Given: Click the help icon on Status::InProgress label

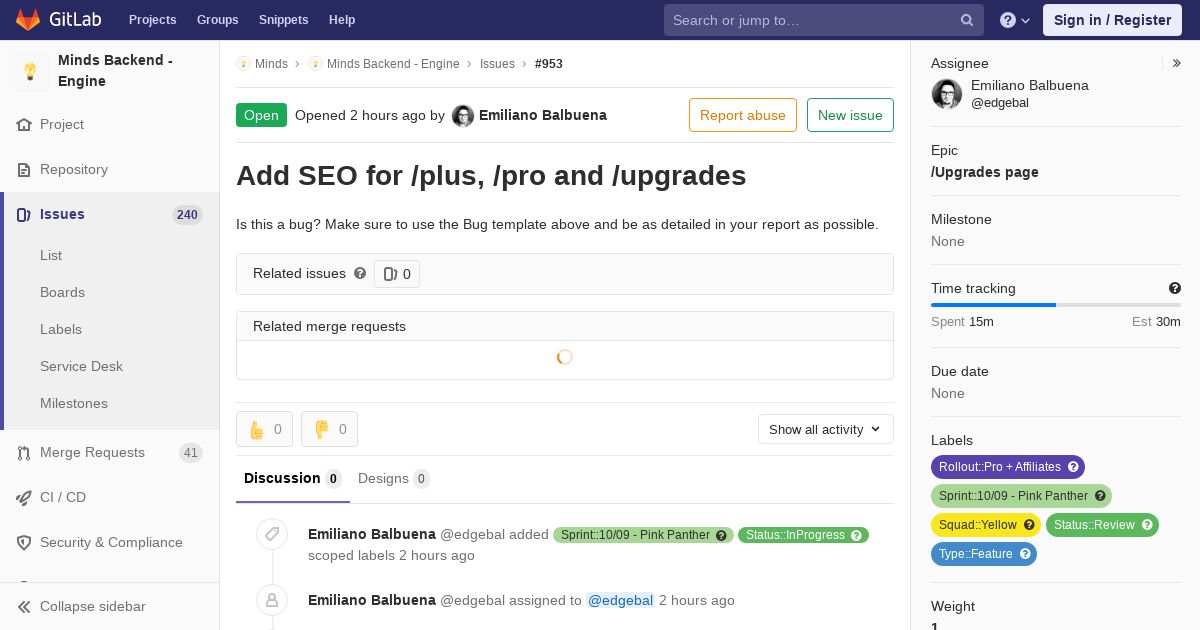Looking at the screenshot, I should pyautogui.click(x=857, y=536).
